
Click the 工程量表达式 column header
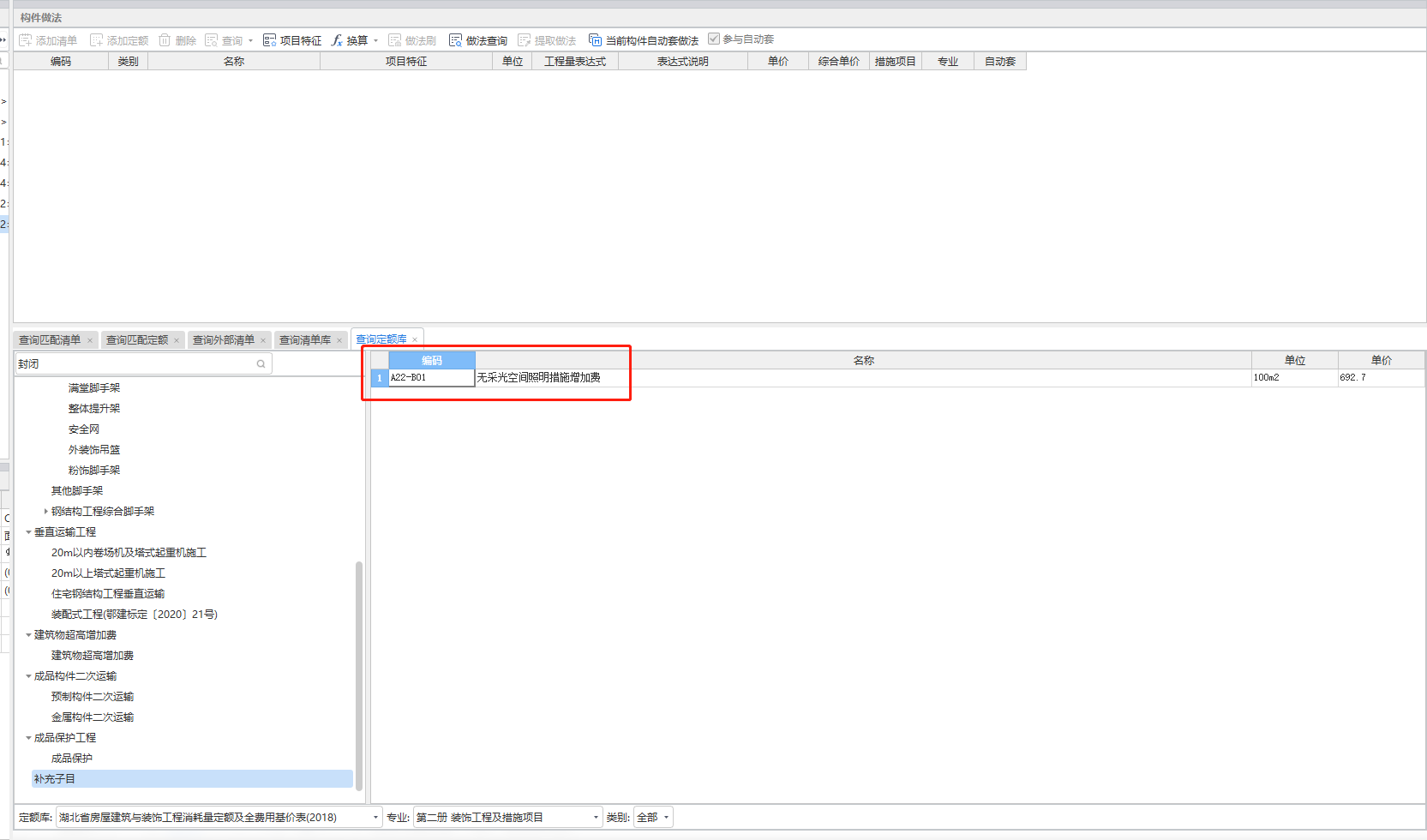[x=575, y=62]
